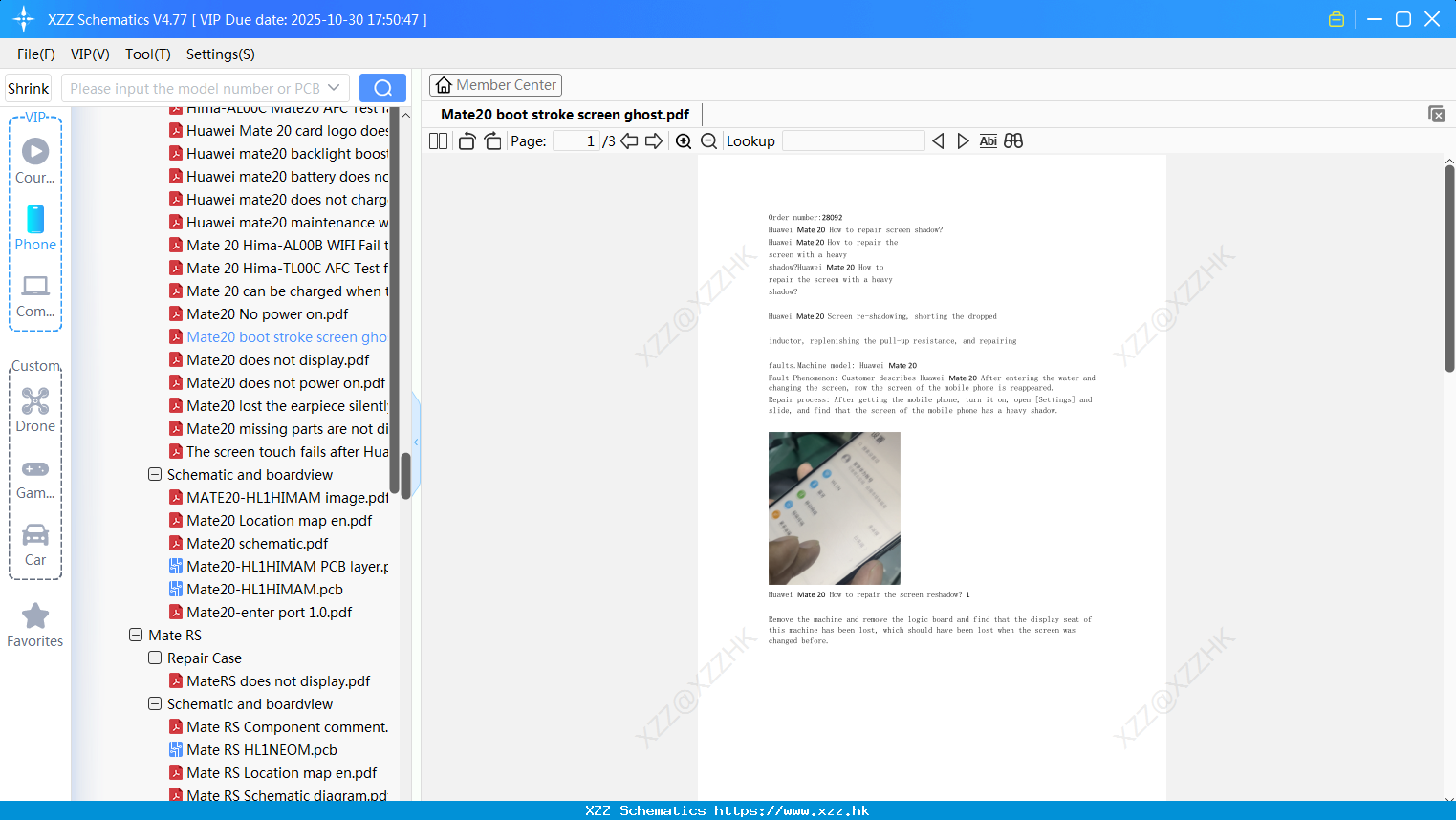Click the phone photo in PDF

(835, 507)
